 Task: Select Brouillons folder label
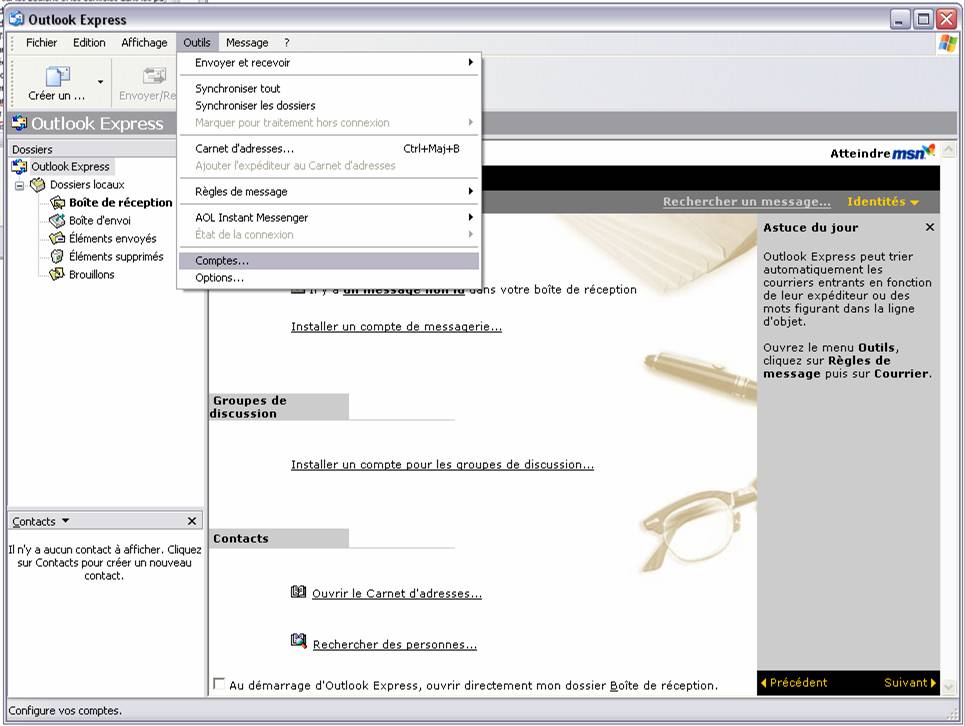point(92,274)
